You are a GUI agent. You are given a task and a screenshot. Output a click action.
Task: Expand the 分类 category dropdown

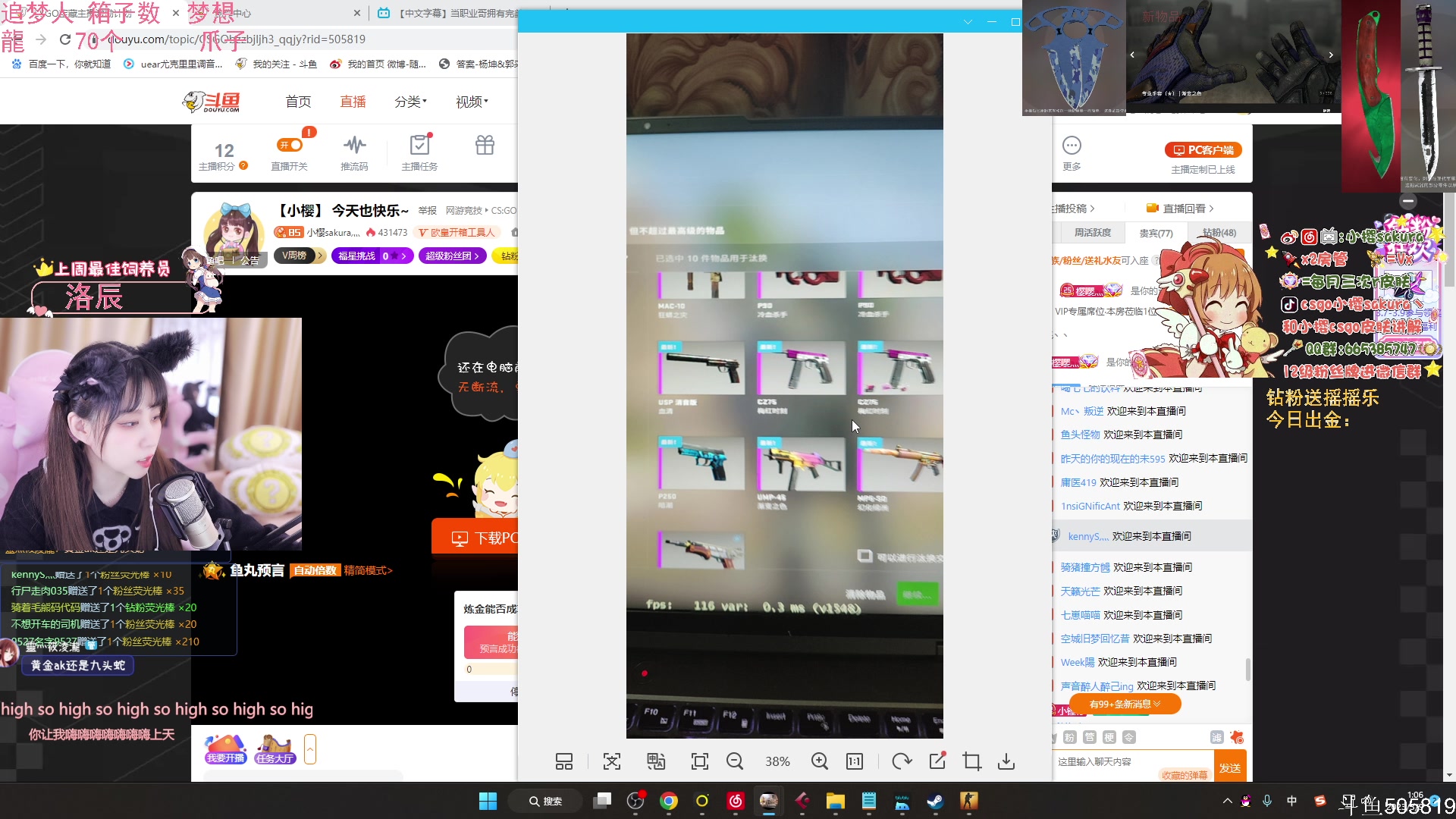click(x=410, y=102)
